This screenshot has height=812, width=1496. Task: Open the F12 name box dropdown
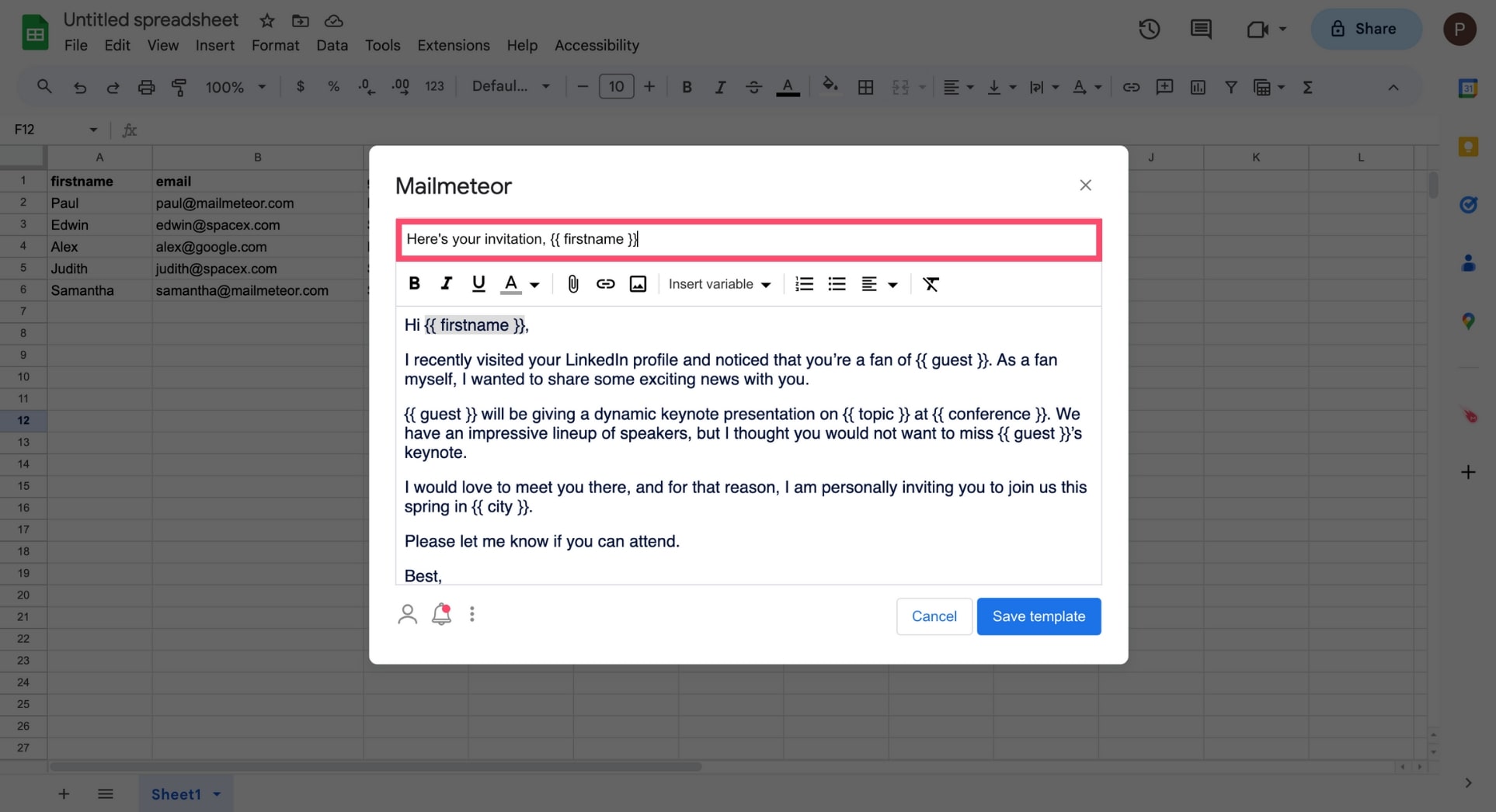tap(93, 130)
